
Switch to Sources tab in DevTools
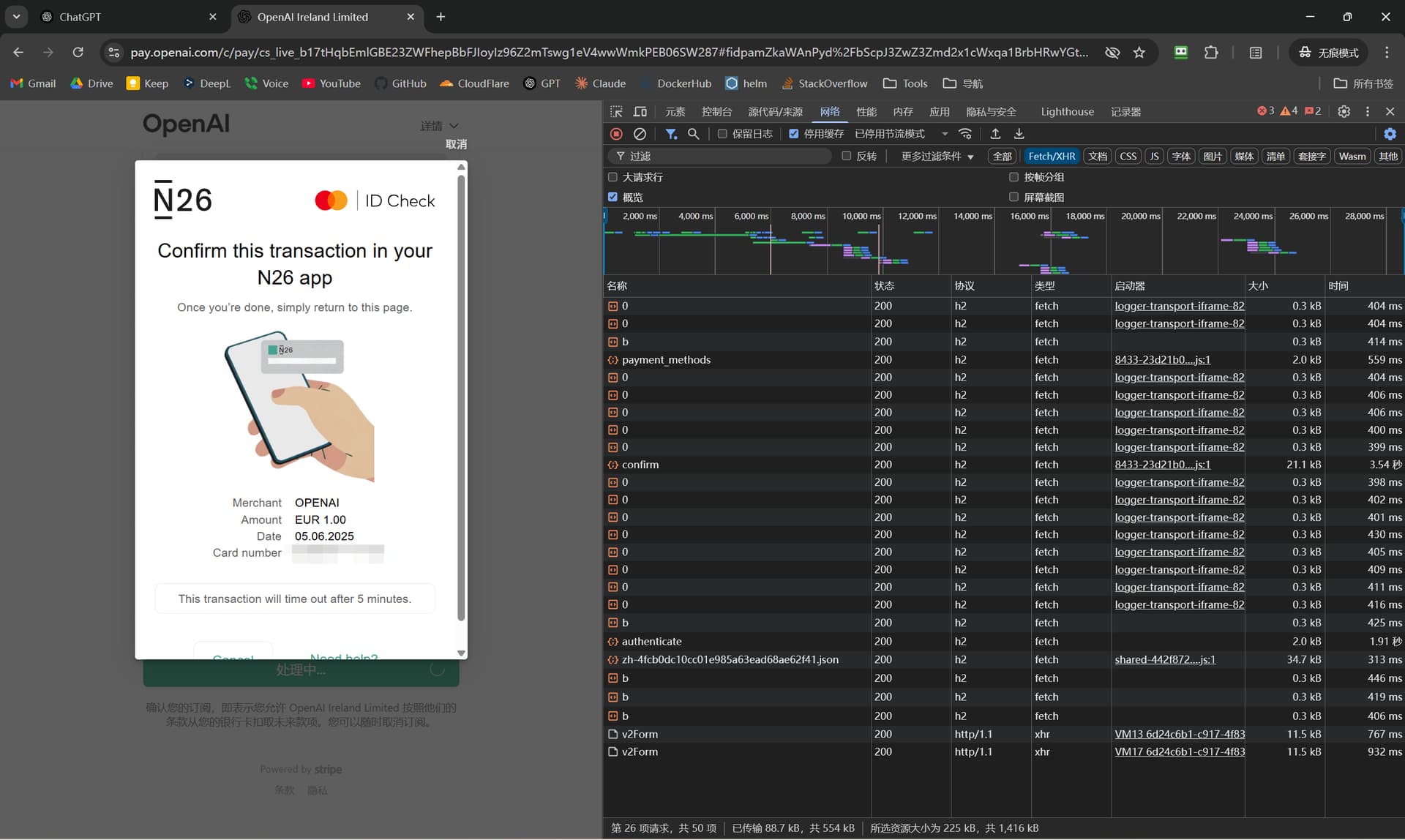point(775,111)
